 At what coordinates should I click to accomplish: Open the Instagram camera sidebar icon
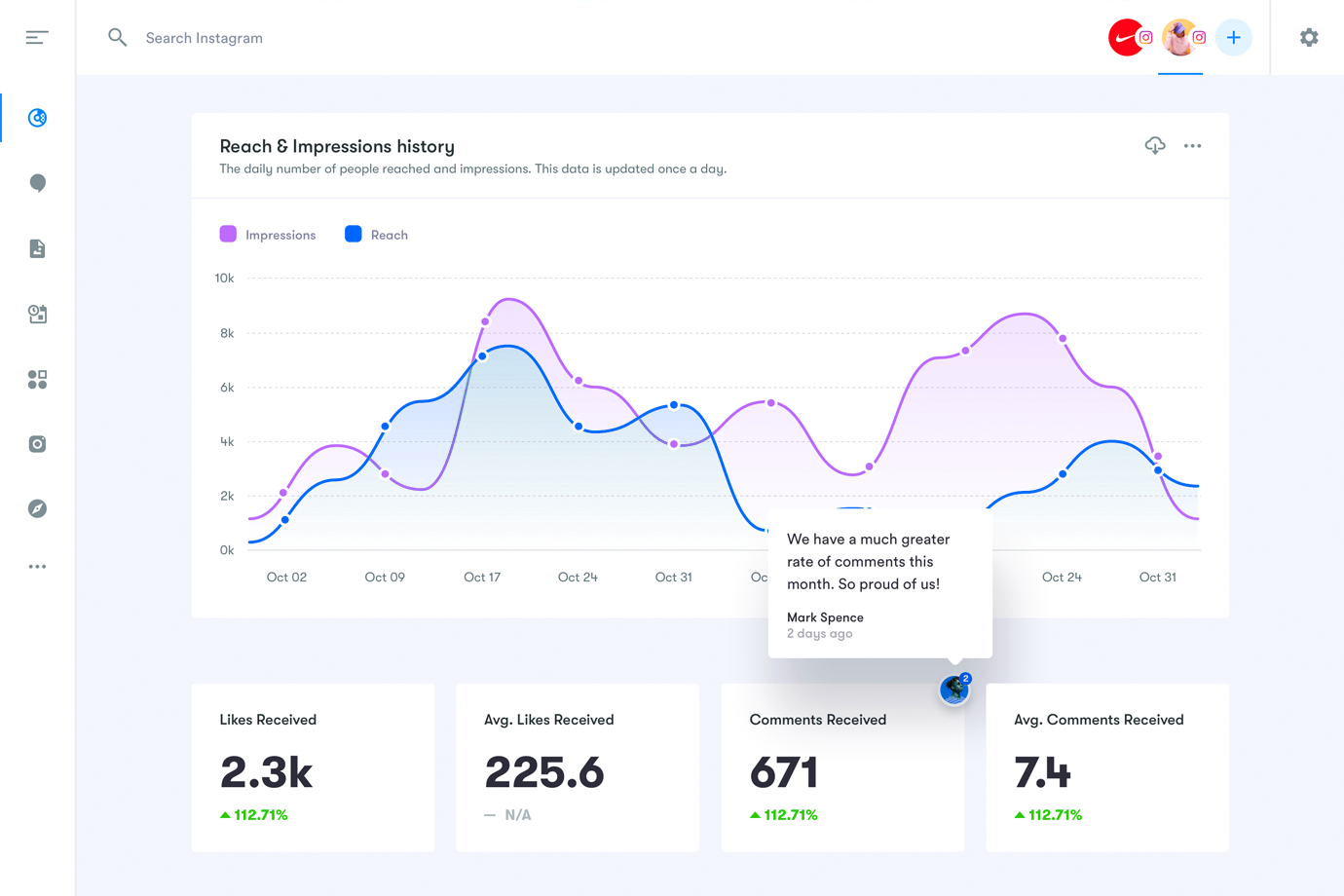click(x=37, y=444)
